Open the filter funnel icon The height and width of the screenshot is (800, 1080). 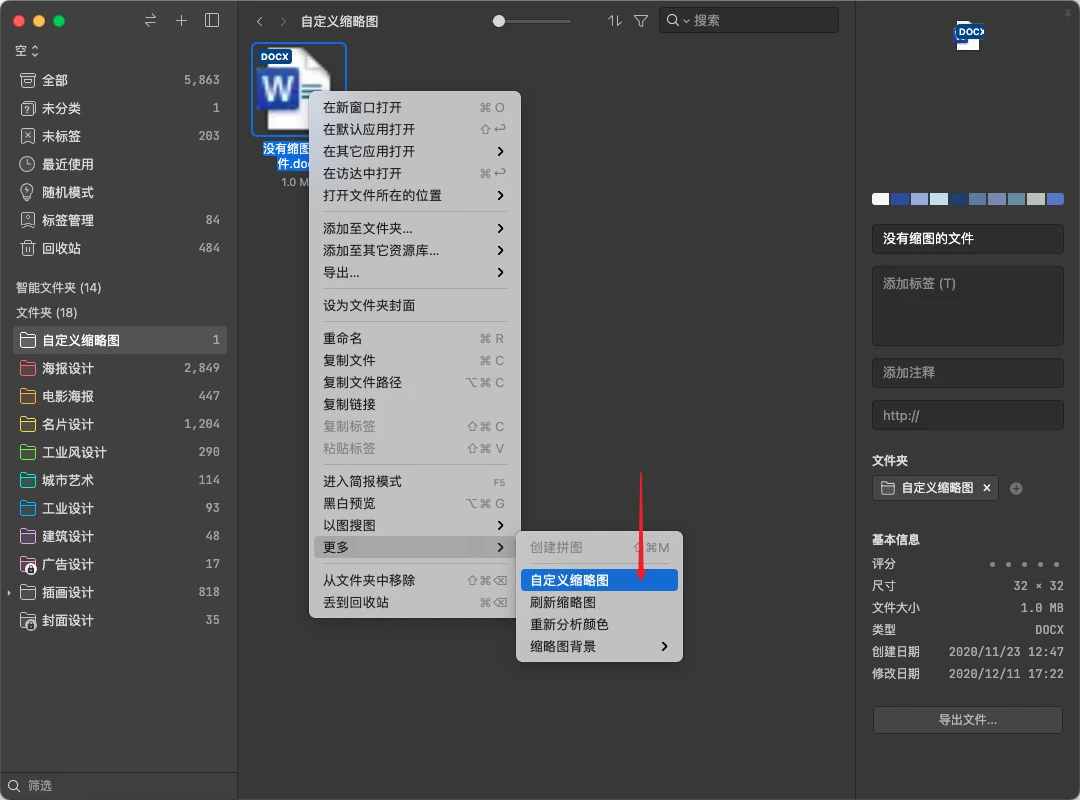pos(641,20)
